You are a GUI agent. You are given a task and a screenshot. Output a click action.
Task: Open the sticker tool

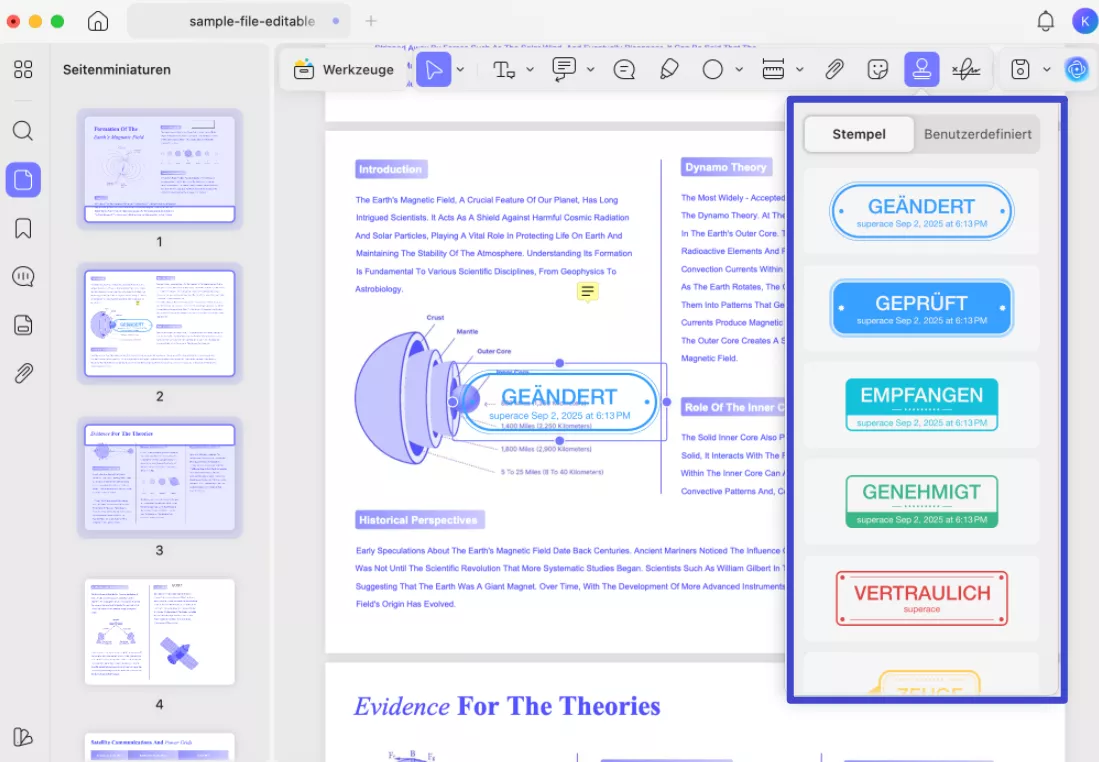(x=878, y=69)
